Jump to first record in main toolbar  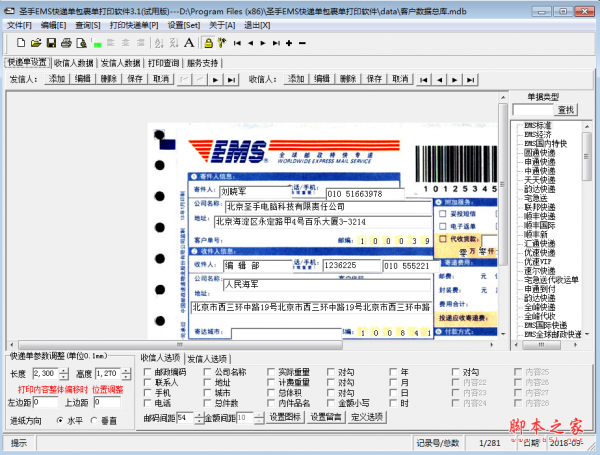coord(237,43)
